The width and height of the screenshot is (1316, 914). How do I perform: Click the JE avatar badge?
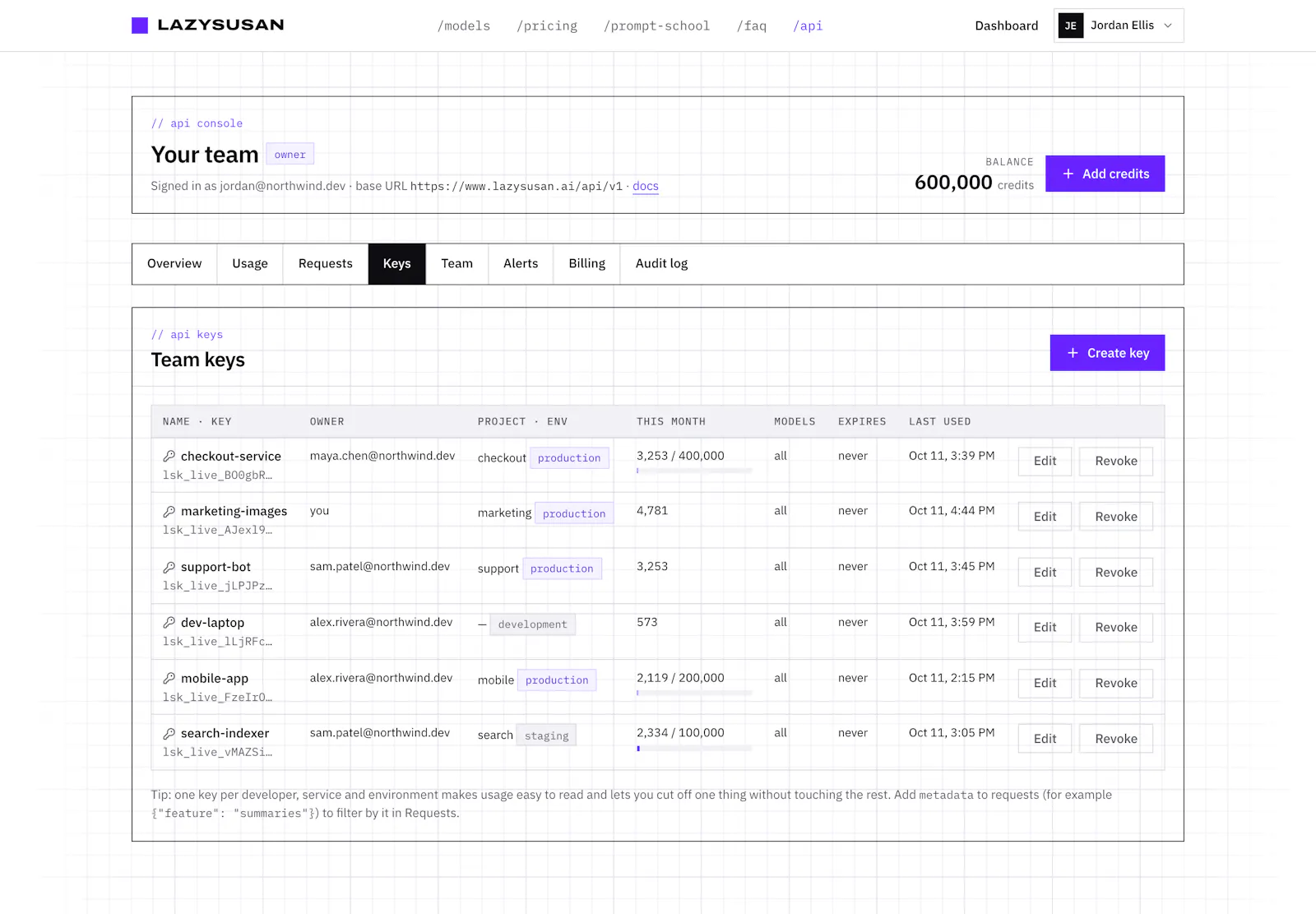coord(1070,26)
